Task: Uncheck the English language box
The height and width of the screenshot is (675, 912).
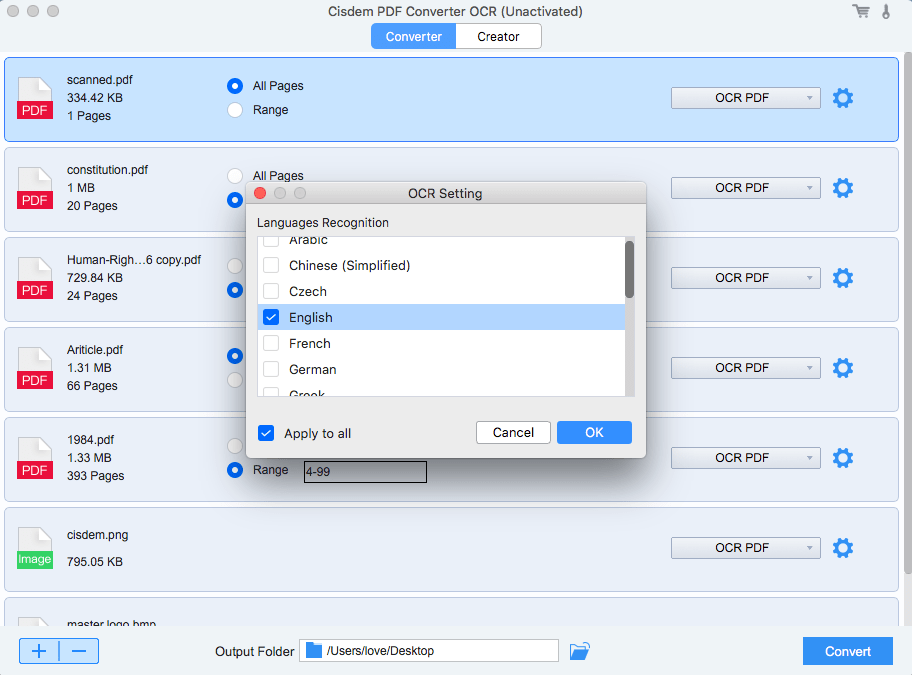Action: [x=271, y=317]
